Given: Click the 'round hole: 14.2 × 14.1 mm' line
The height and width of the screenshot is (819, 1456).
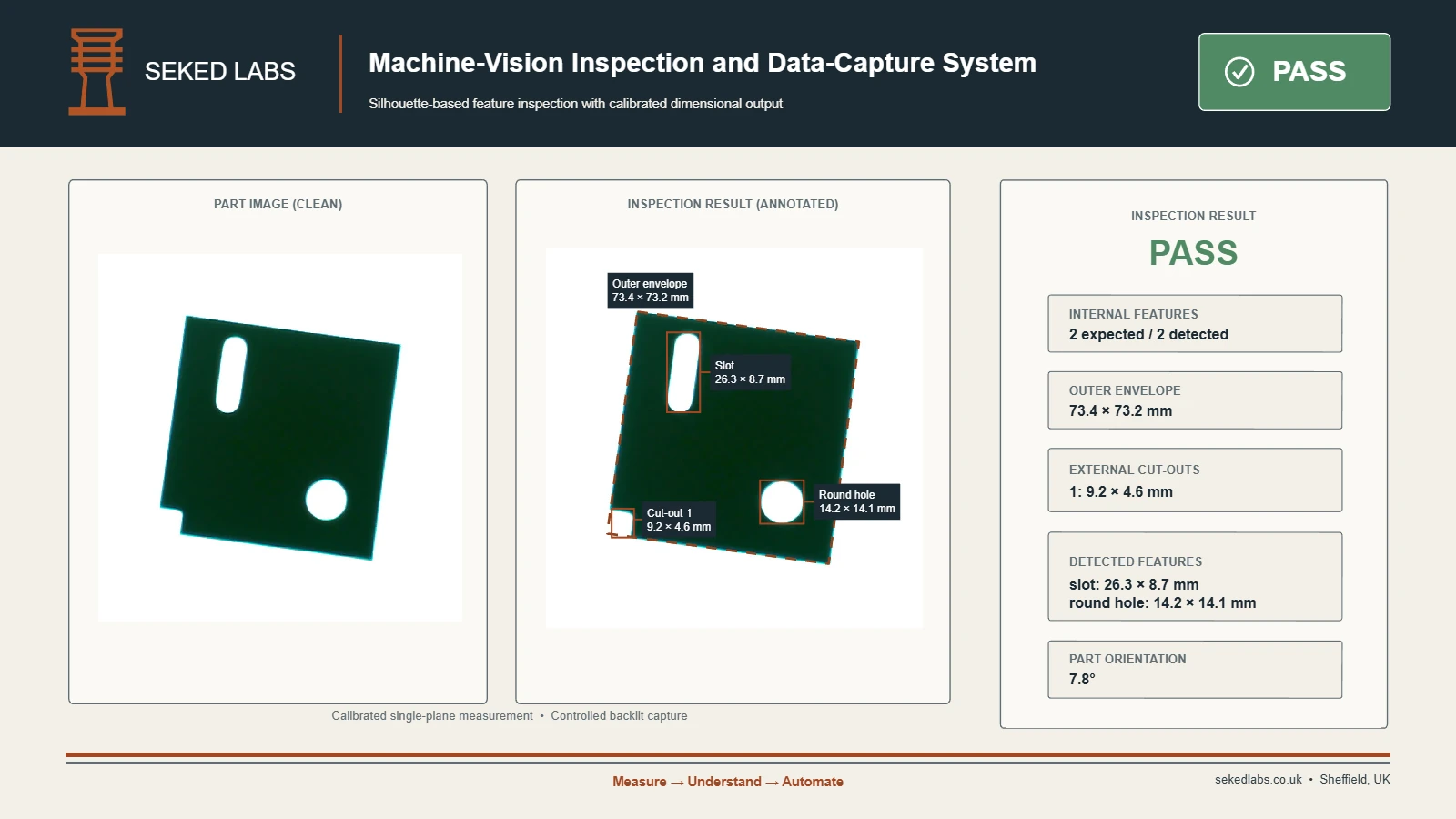Looking at the screenshot, I should [1162, 602].
